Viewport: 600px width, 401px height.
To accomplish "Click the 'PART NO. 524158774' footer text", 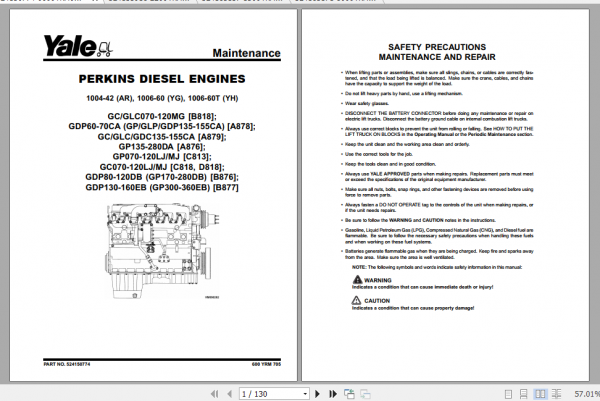I will (x=67, y=364).
